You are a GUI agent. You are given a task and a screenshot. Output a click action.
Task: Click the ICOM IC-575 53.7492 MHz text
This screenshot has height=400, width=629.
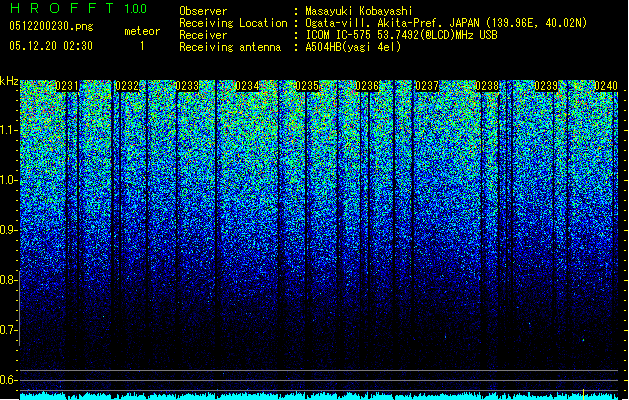tap(401, 35)
